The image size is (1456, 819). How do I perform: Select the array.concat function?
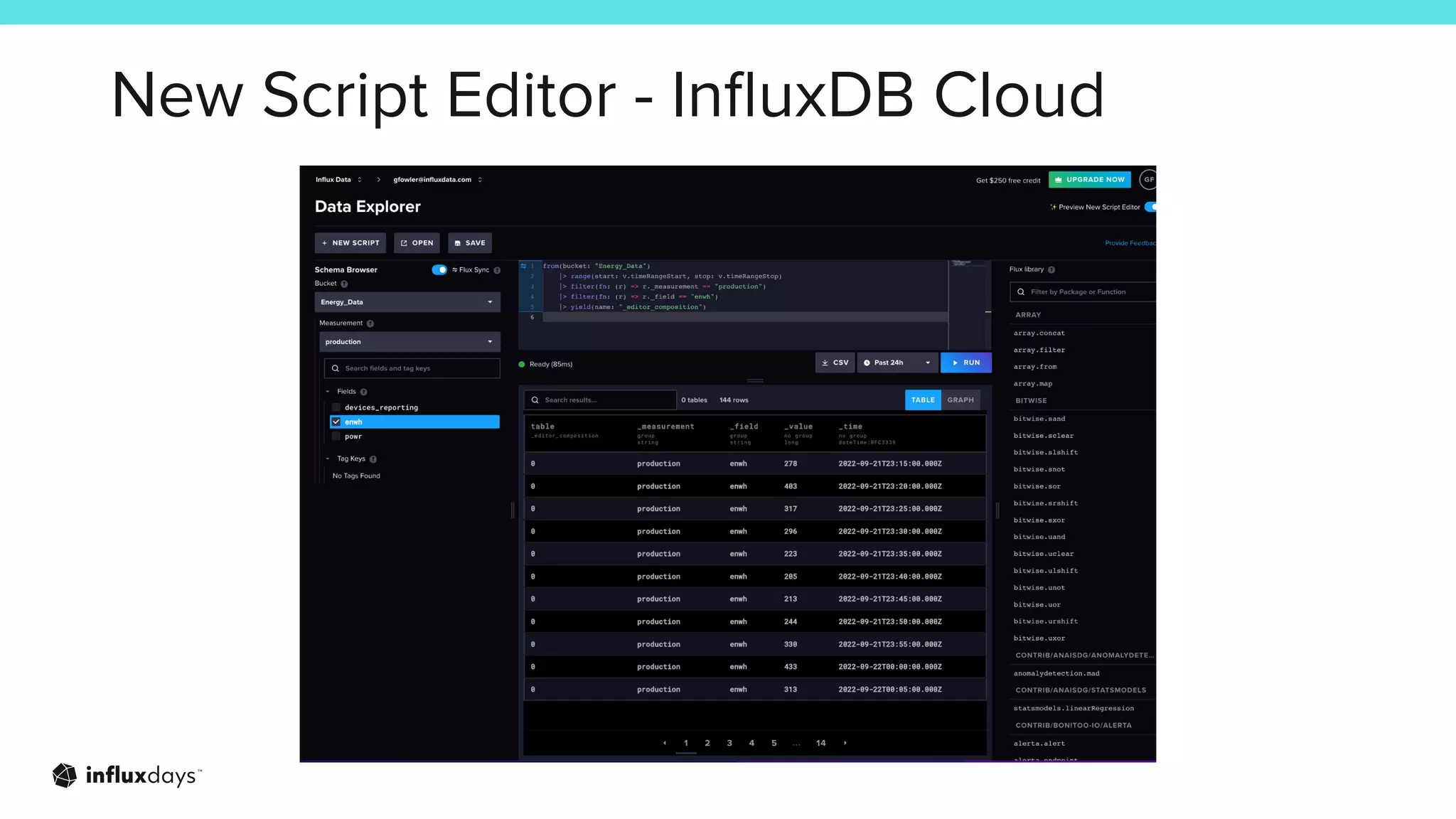pyautogui.click(x=1039, y=333)
